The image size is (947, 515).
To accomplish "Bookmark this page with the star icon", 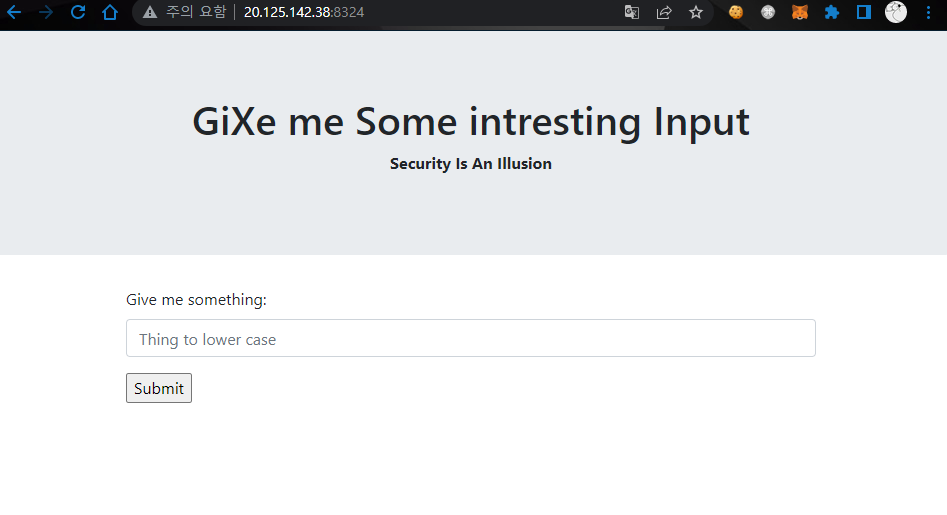I will pos(696,12).
